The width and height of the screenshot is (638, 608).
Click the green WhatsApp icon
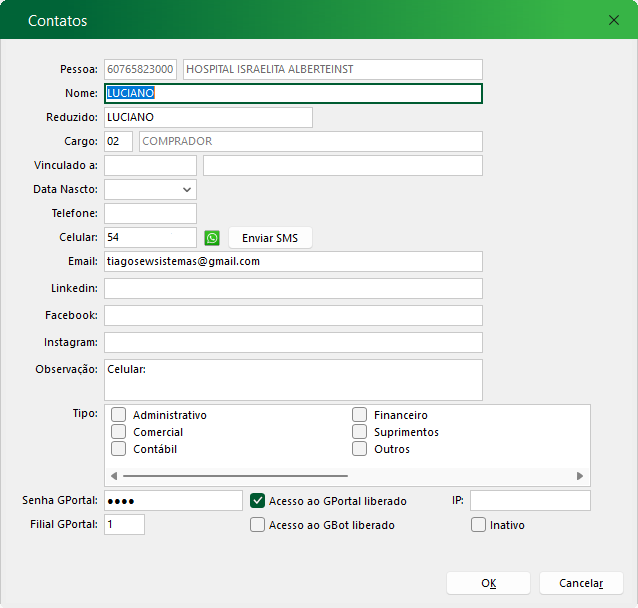click(212, 238)
